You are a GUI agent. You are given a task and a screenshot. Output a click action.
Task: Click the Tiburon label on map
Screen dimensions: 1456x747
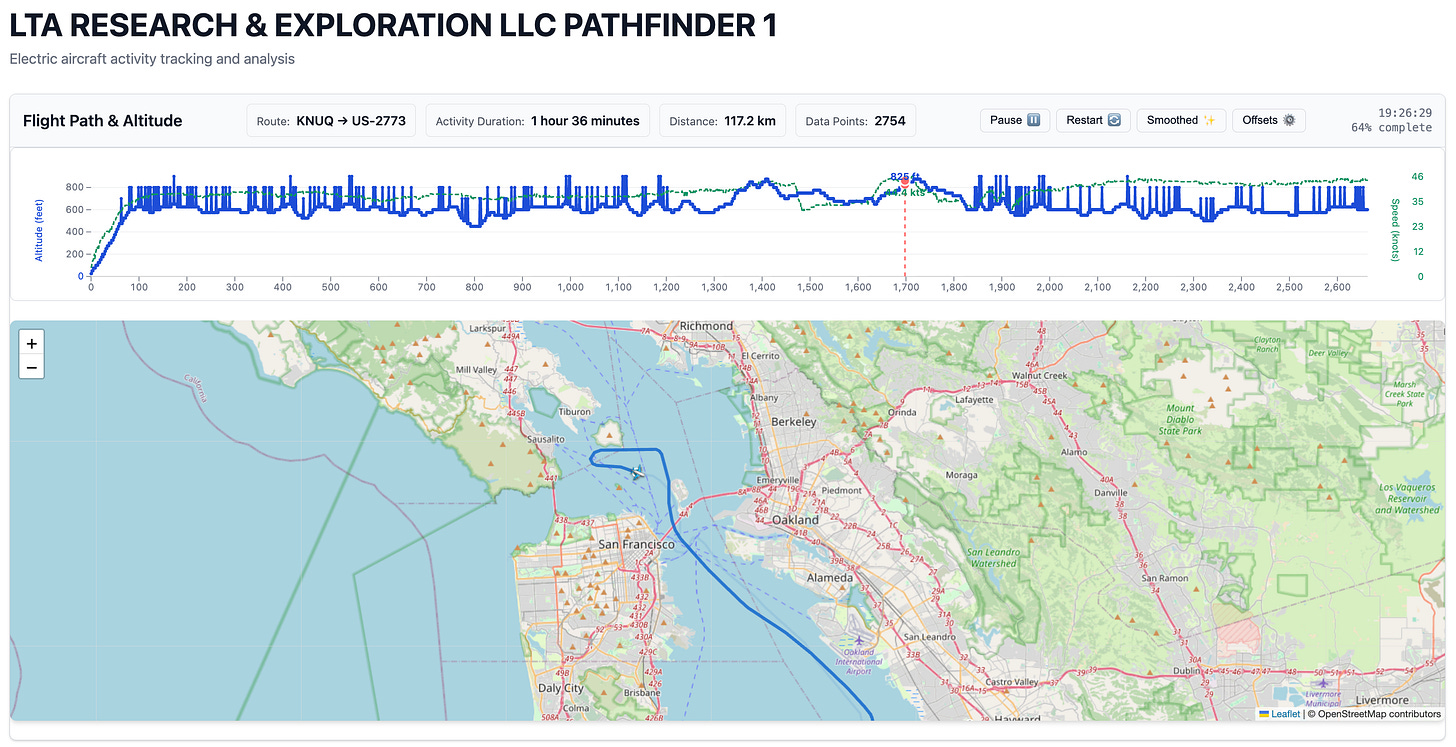pos(574,411)
